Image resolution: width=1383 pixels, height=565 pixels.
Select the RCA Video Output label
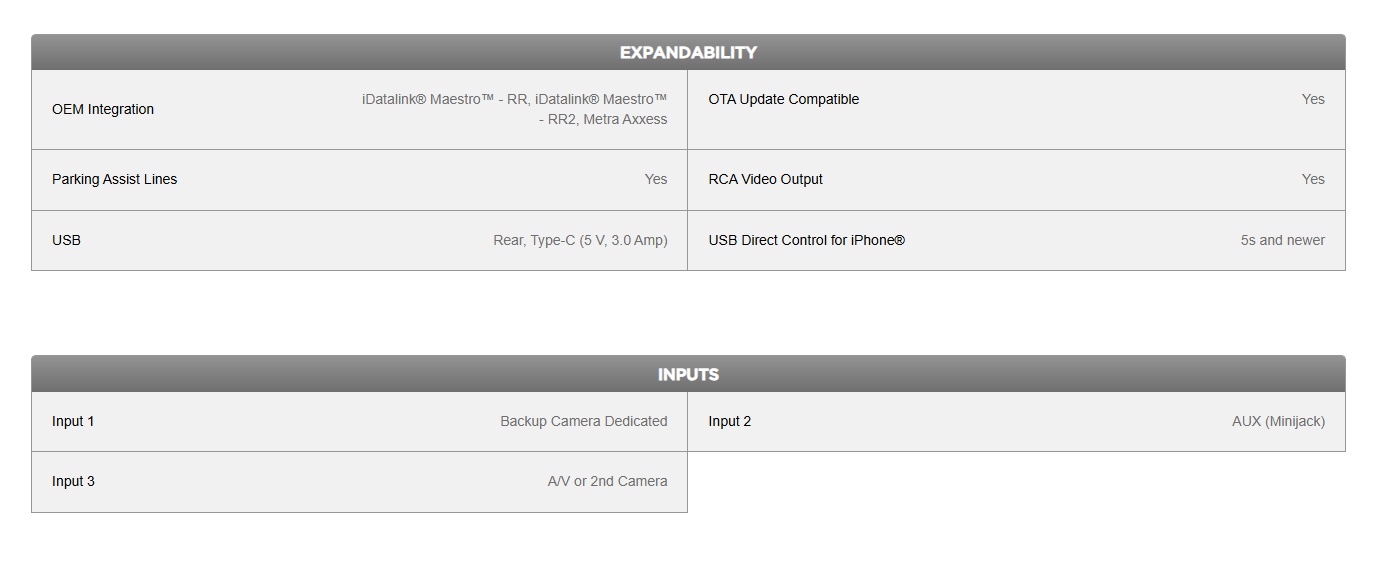(766, 179)
